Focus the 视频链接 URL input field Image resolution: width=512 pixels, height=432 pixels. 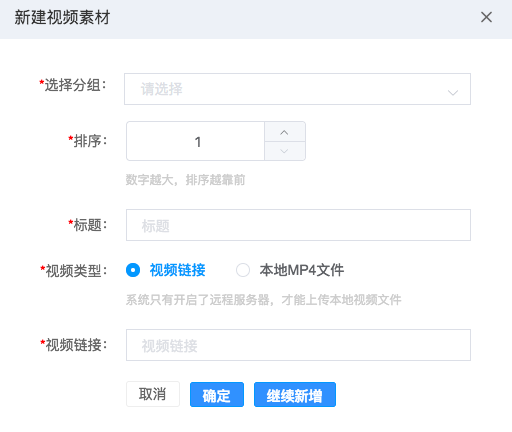[x=298, y=345]
